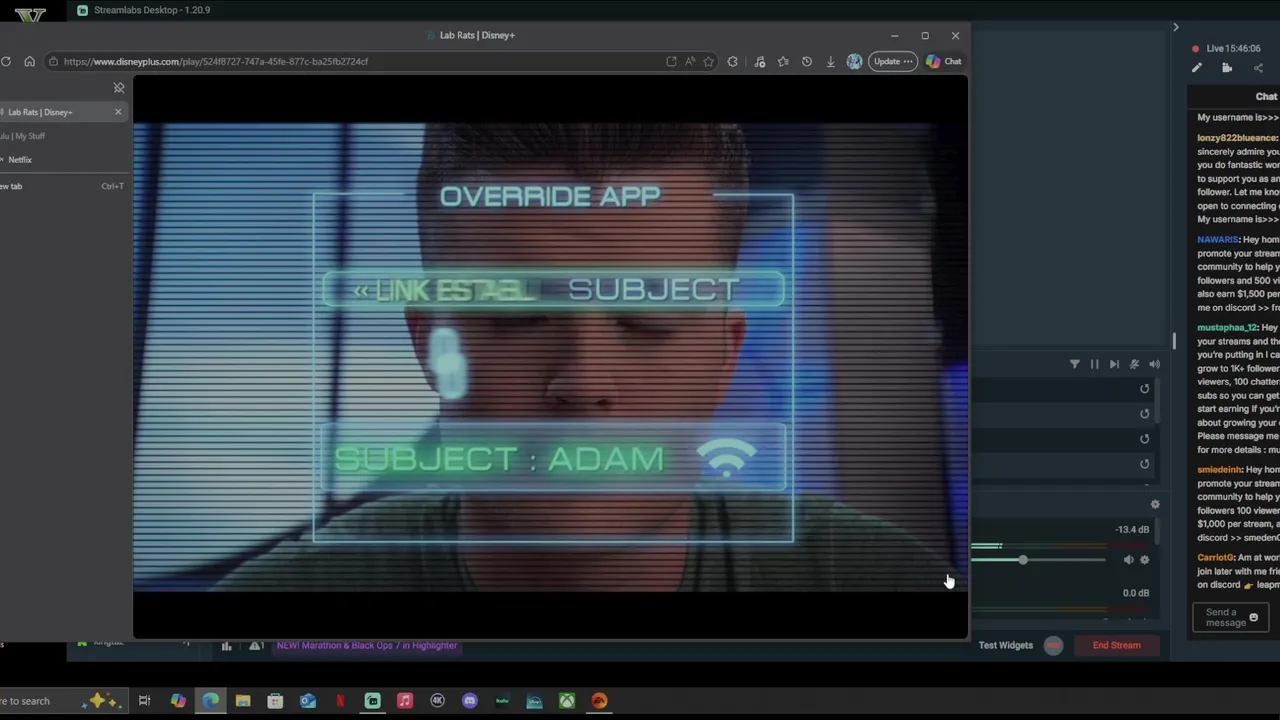Open a new tab in sidebar

pos(62,186)
